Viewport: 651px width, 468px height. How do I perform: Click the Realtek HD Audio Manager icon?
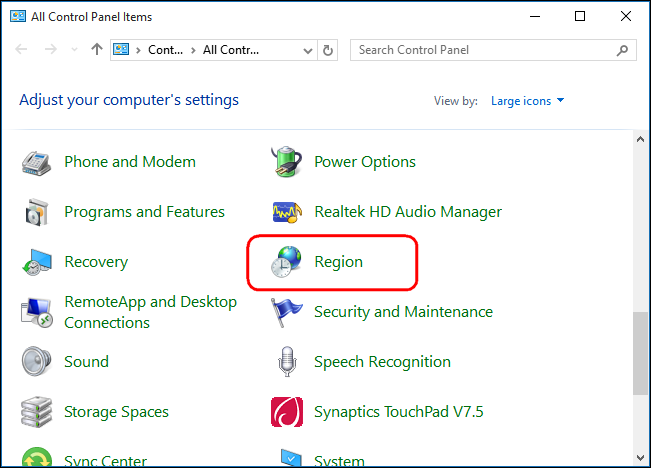click(287, 212)
